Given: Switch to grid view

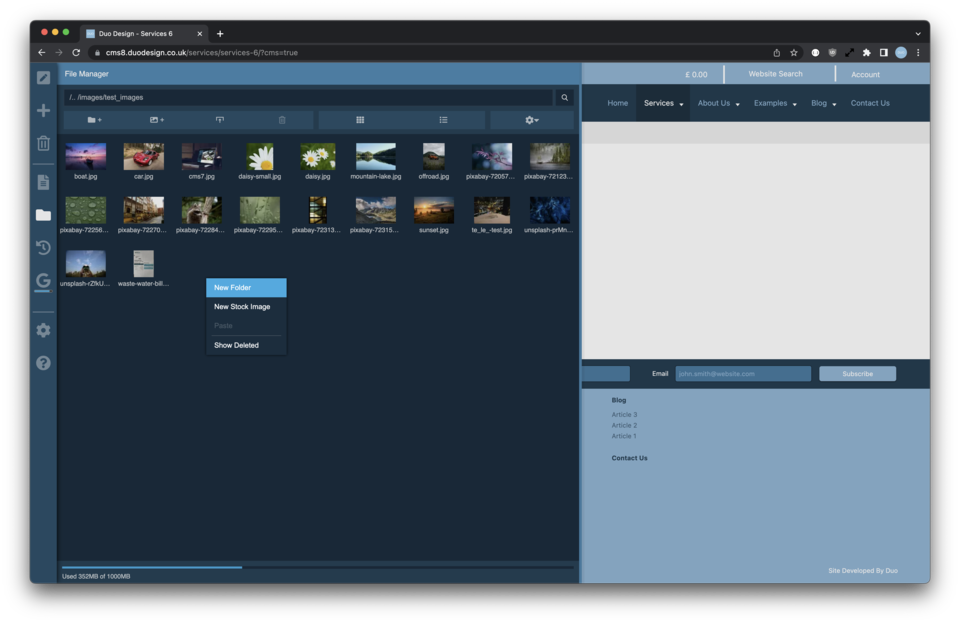Looking at the screenshot, I should (x=360, y=120).
